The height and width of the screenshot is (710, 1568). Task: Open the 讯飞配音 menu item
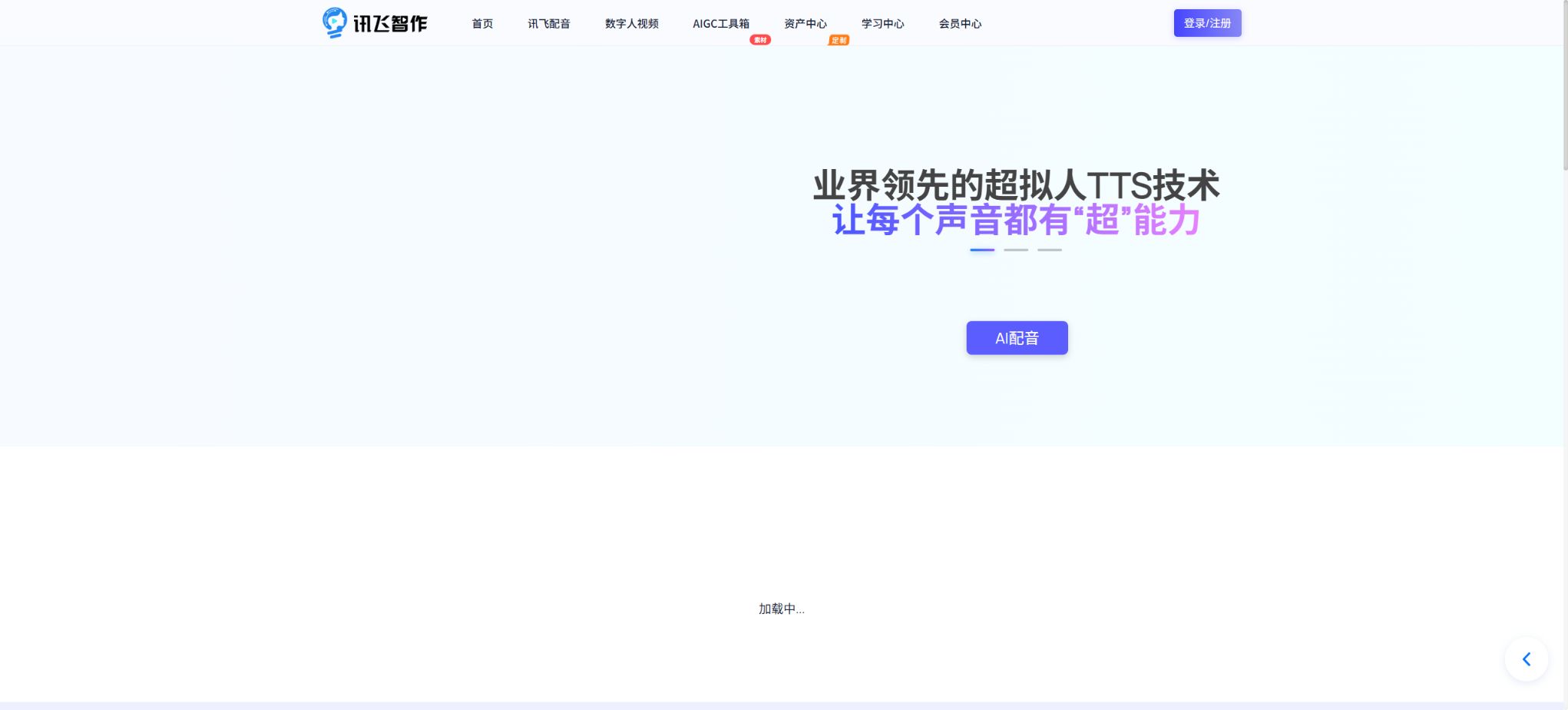tap(549, 24)
